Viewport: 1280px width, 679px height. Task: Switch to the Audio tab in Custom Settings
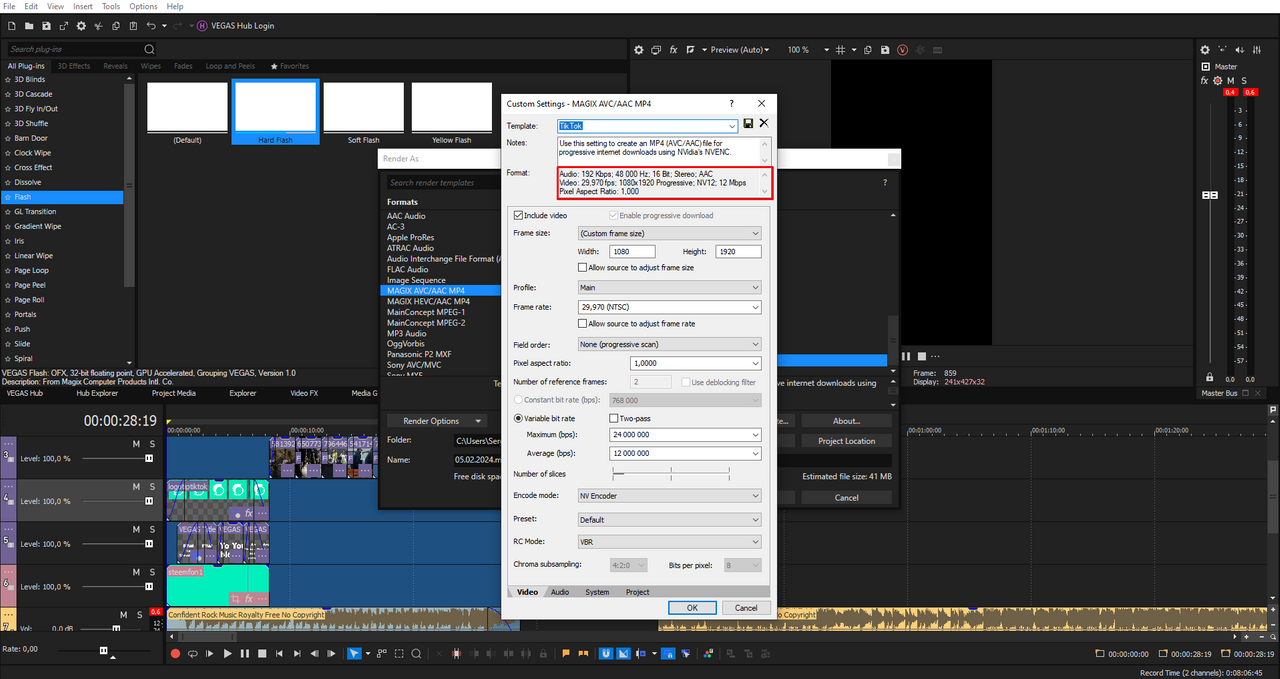pos(560,592)
